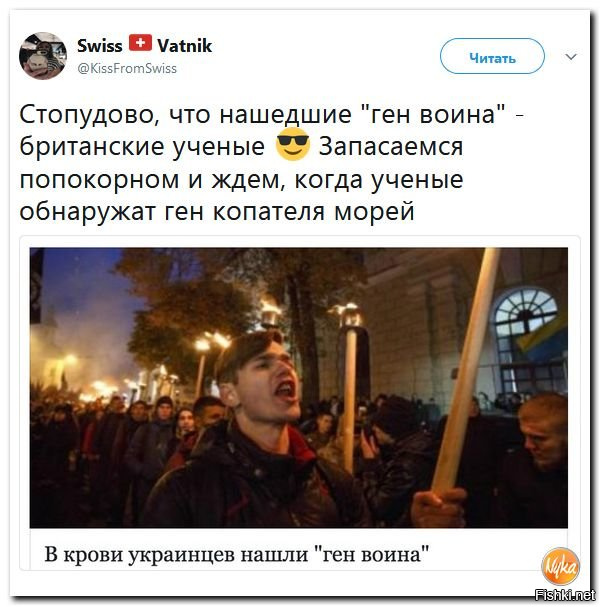601x607 pixels.
Task: Follow the account with the Читать button
Action: point(492,57)
